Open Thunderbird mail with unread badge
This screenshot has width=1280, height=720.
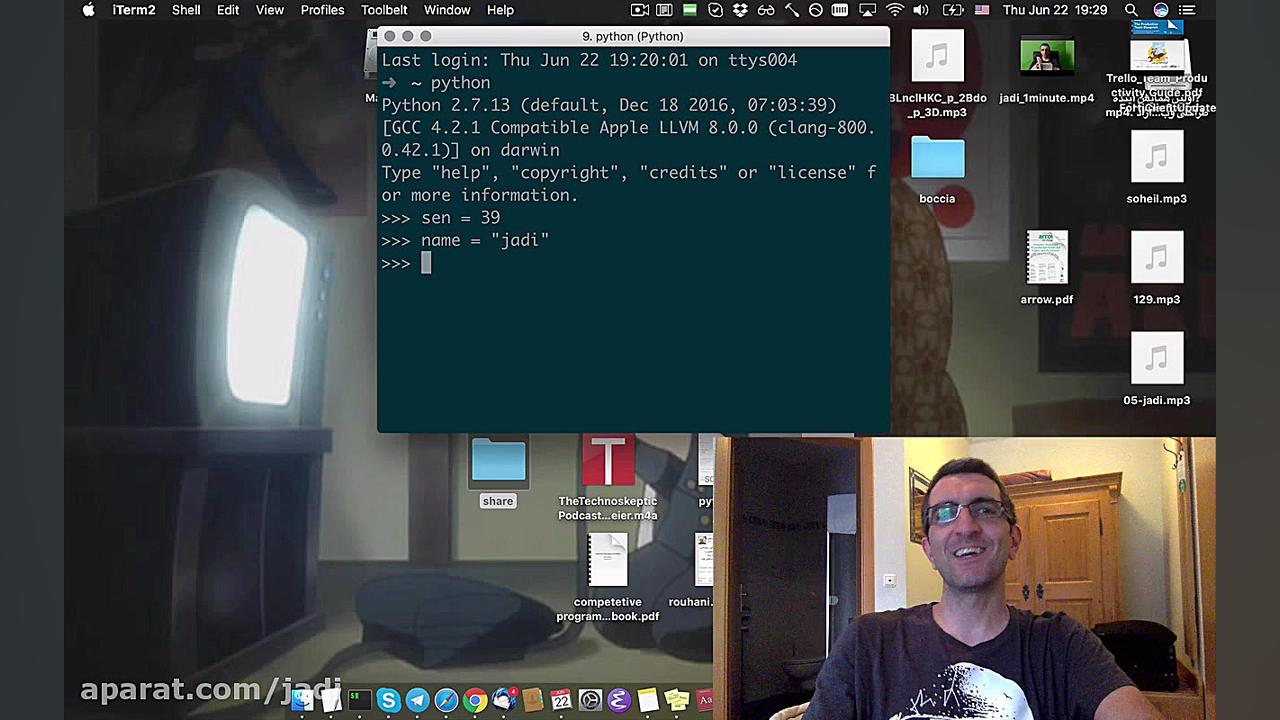504,700
